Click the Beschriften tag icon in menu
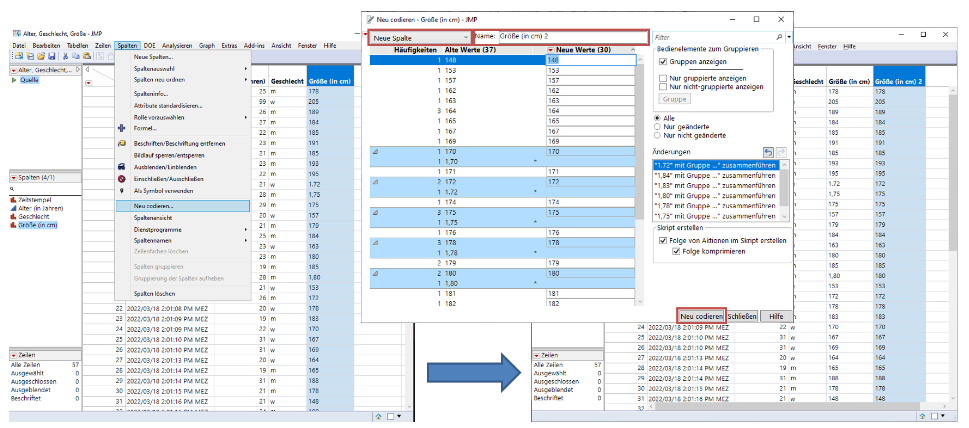This screenshot has width=969, height=428. click(x=121, y=143)
